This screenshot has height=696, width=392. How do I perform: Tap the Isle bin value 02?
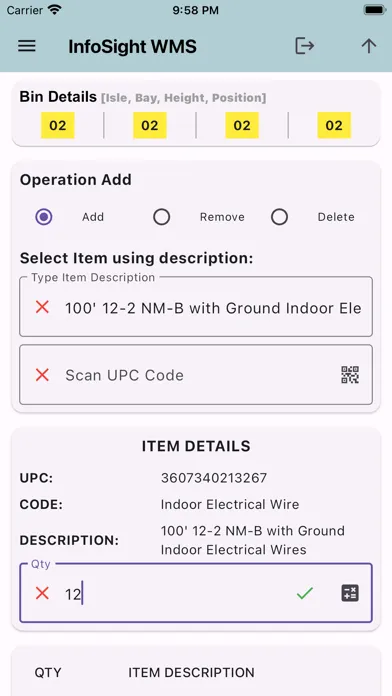pos(58,125)
